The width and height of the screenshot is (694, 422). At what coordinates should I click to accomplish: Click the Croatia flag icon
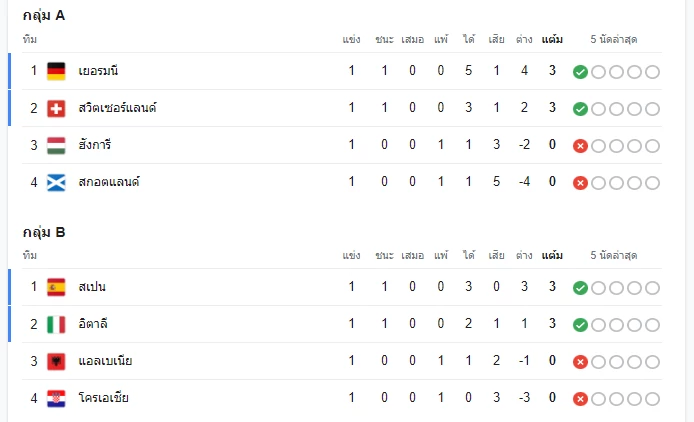click(56, 399)
